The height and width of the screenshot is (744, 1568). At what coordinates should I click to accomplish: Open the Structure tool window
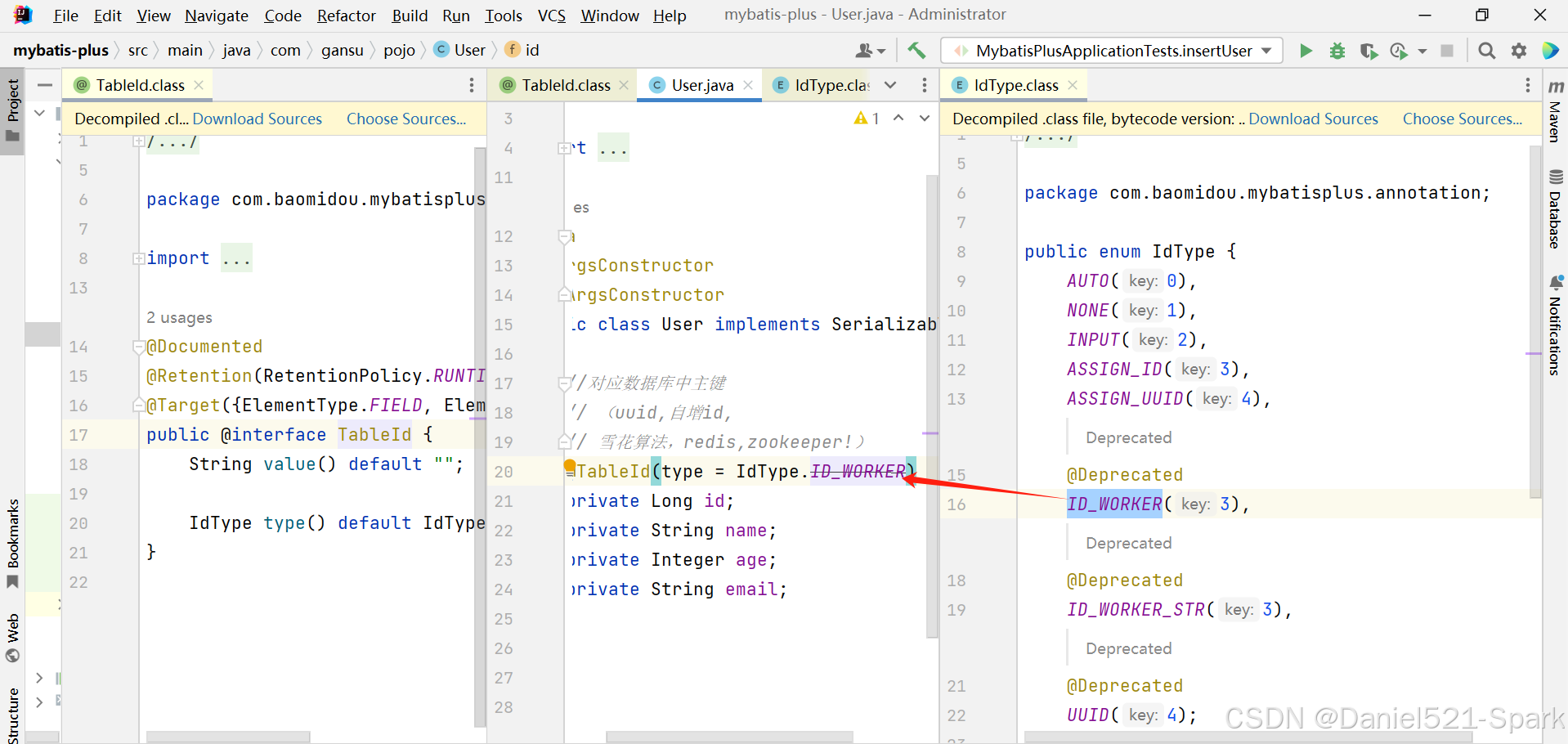pyautogui.click(x=12, y=715)
